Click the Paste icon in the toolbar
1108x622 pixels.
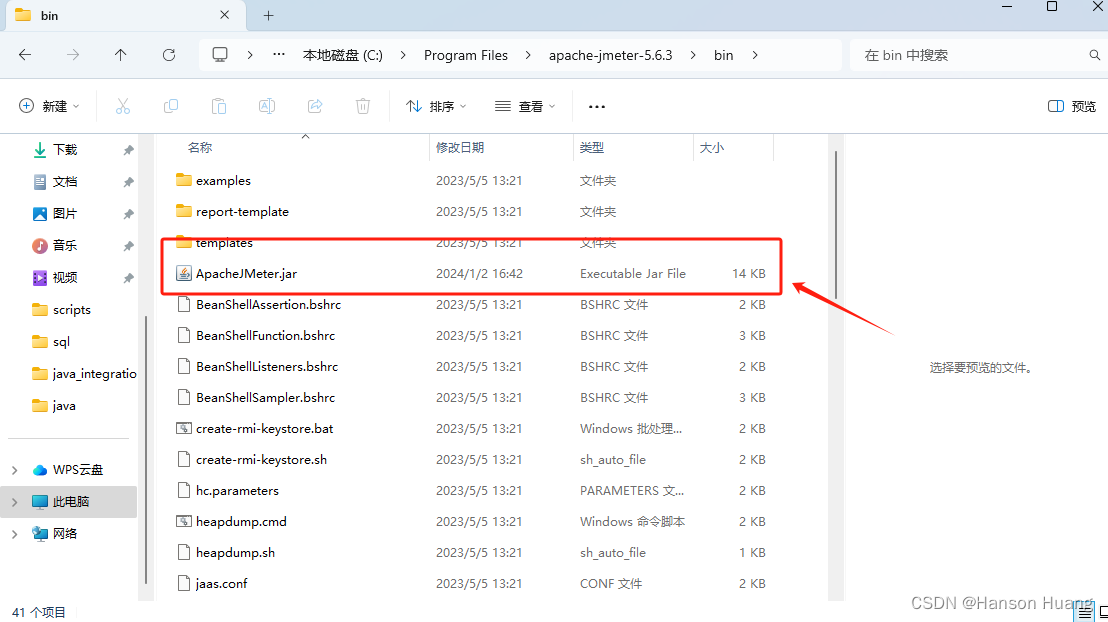pyautogui.click(x=218, y=106)
